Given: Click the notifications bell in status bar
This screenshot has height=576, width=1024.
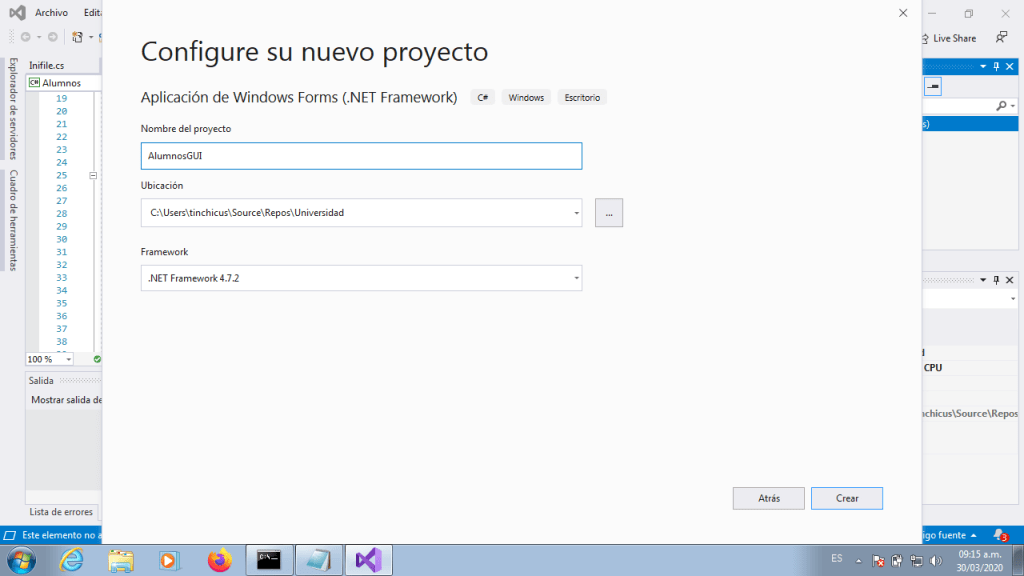Looking at the screenshot, I should coord(999,536).
